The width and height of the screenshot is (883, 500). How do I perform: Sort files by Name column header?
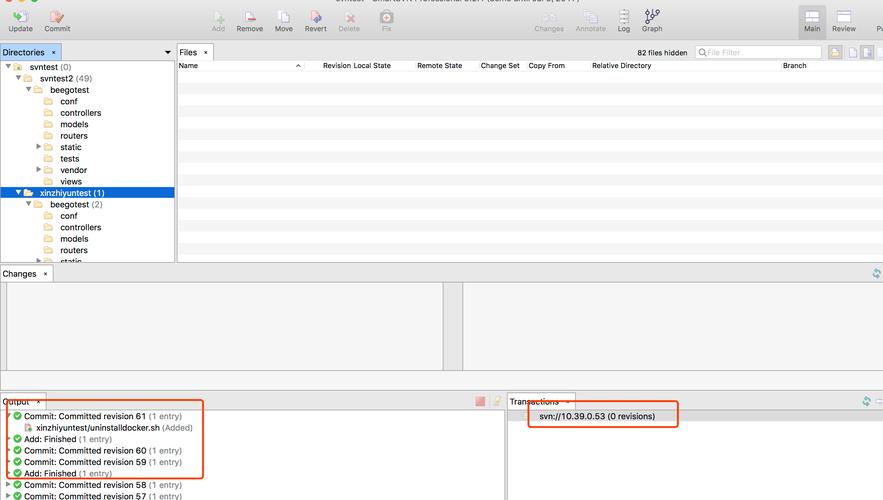[x=188, y=66]
